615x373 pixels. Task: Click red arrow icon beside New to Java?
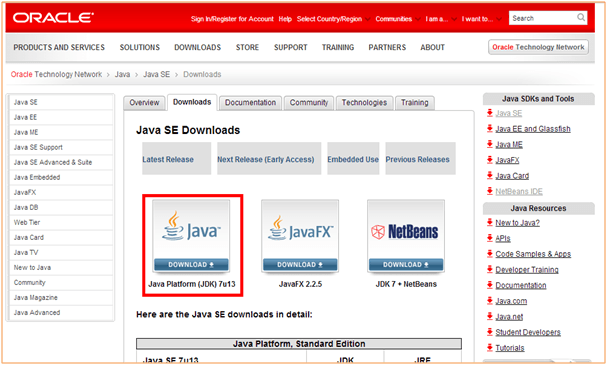tap(489, 222)
